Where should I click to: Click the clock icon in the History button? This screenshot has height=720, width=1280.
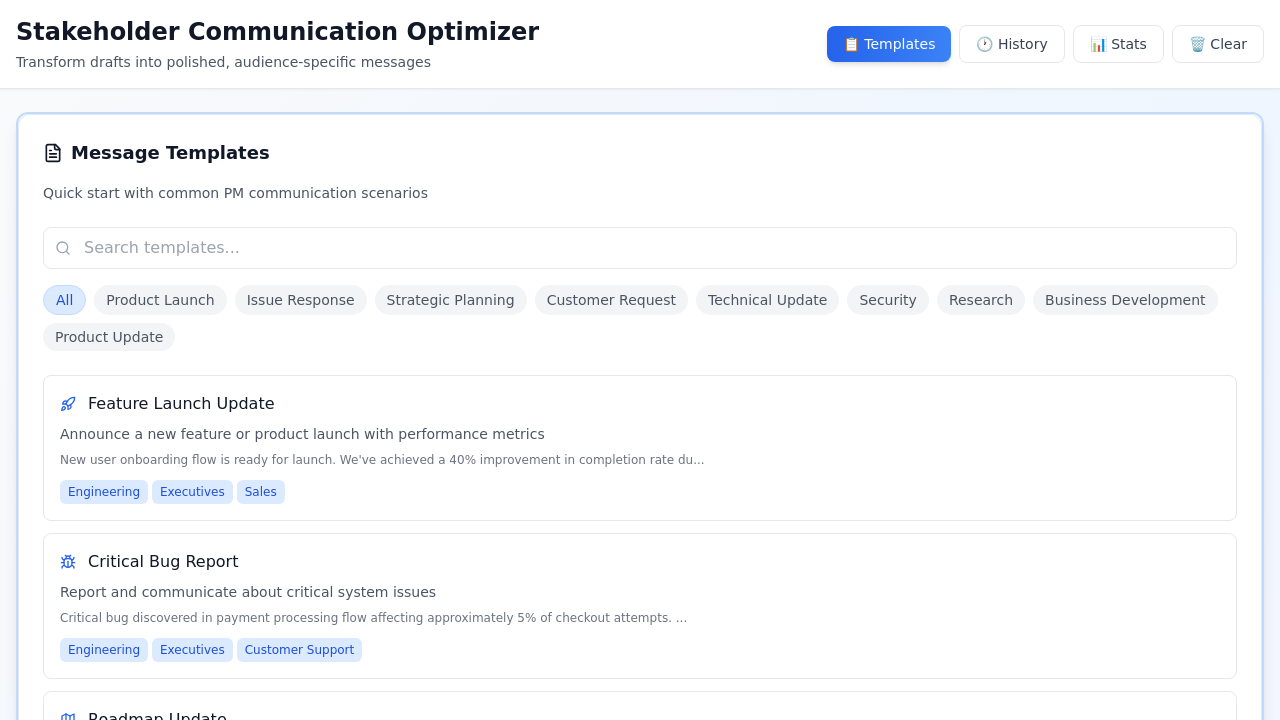coord(983,44)
